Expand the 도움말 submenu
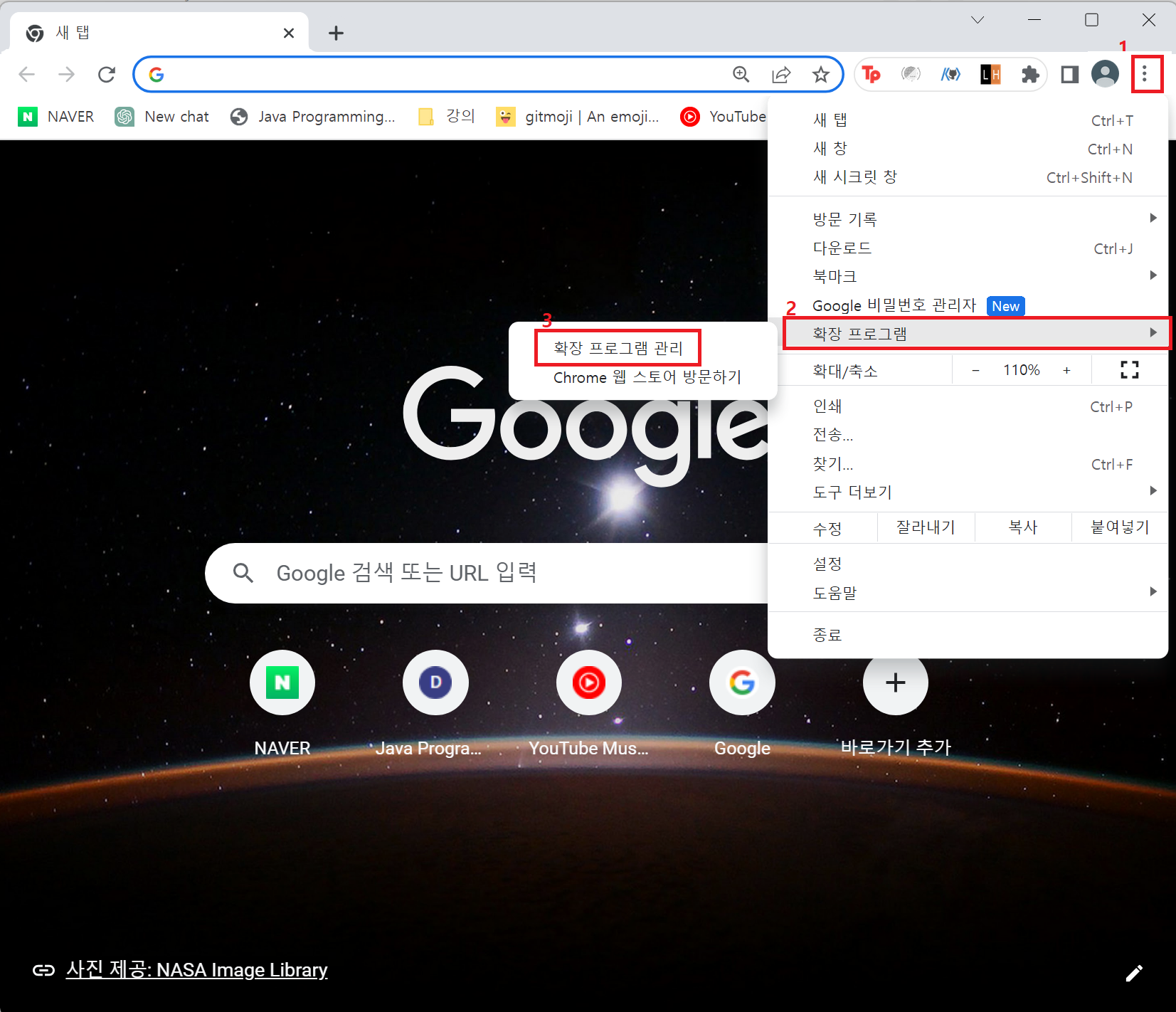Screen dimensions: 1176x1012 pos(968,592)
